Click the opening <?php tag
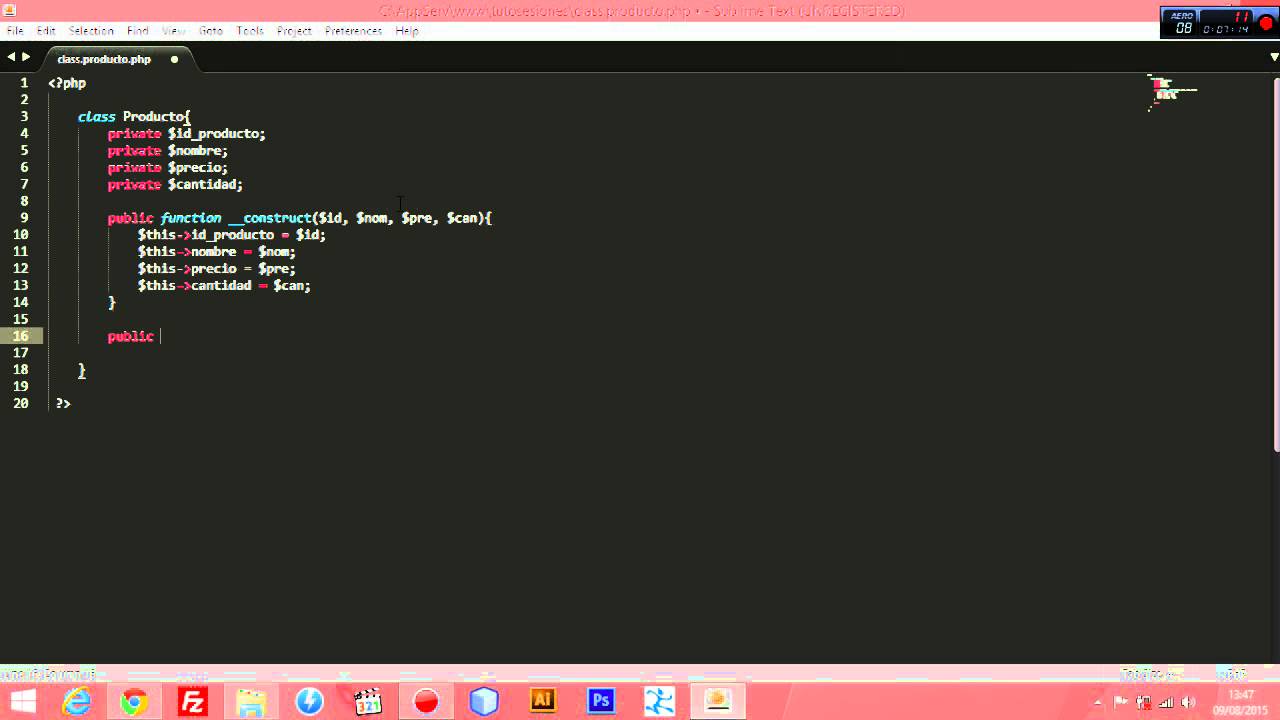Image resolution: width=1280 pixels, height=720 pixels. tap(67, 84)
